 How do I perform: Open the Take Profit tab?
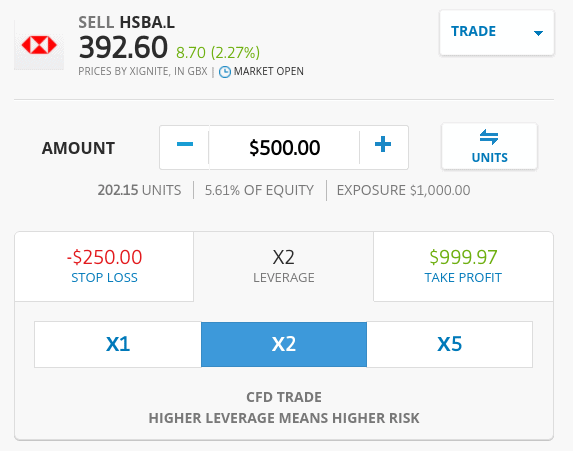click(463, 266)
